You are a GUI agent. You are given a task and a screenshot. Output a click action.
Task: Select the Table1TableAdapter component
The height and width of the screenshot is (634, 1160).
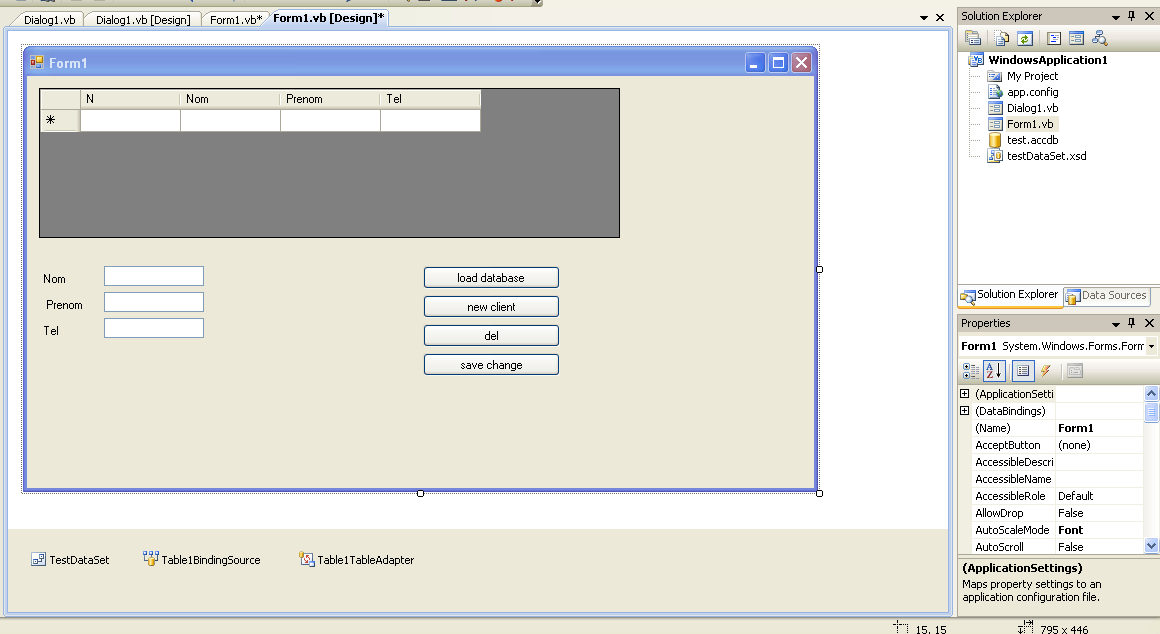[356, 560]
